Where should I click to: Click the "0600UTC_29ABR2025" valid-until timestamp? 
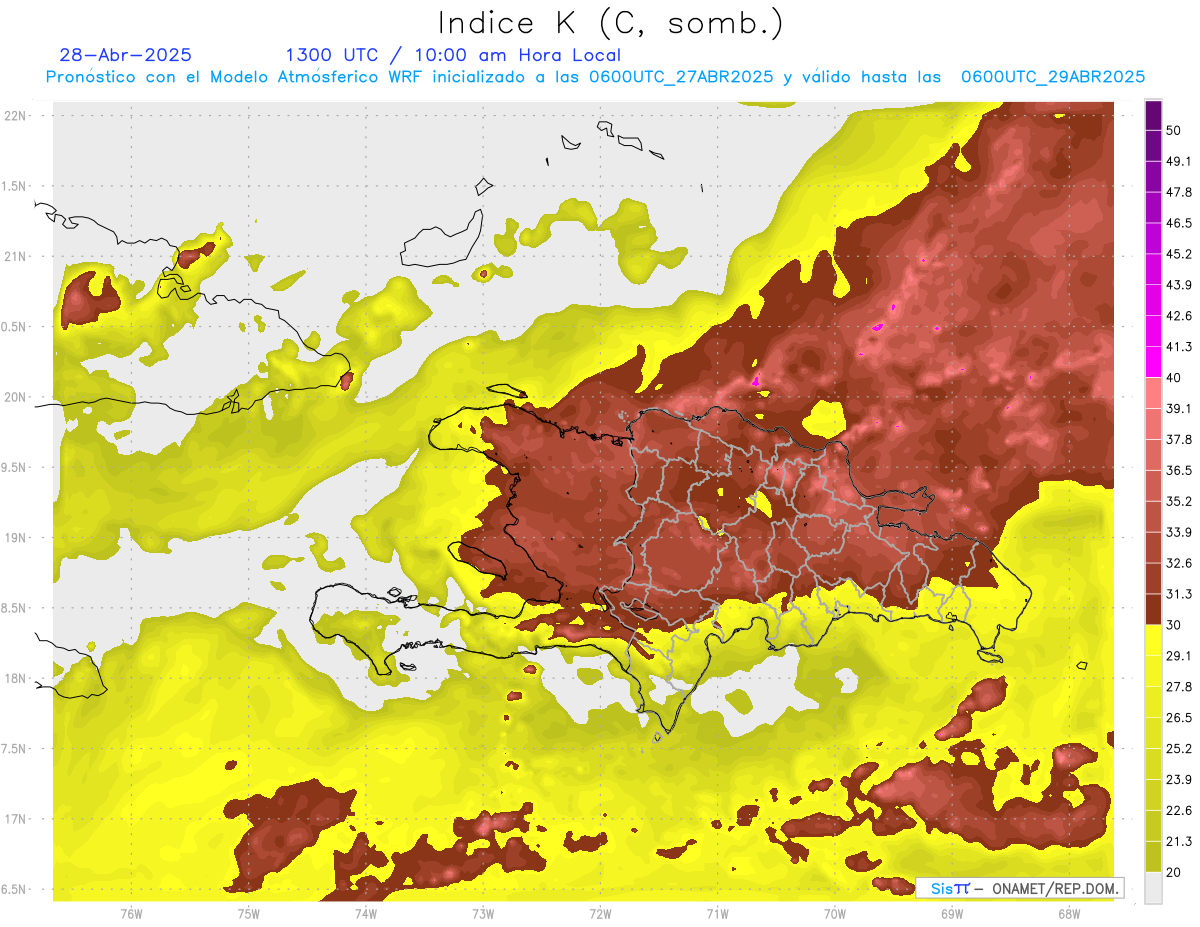coord(1053,77)
